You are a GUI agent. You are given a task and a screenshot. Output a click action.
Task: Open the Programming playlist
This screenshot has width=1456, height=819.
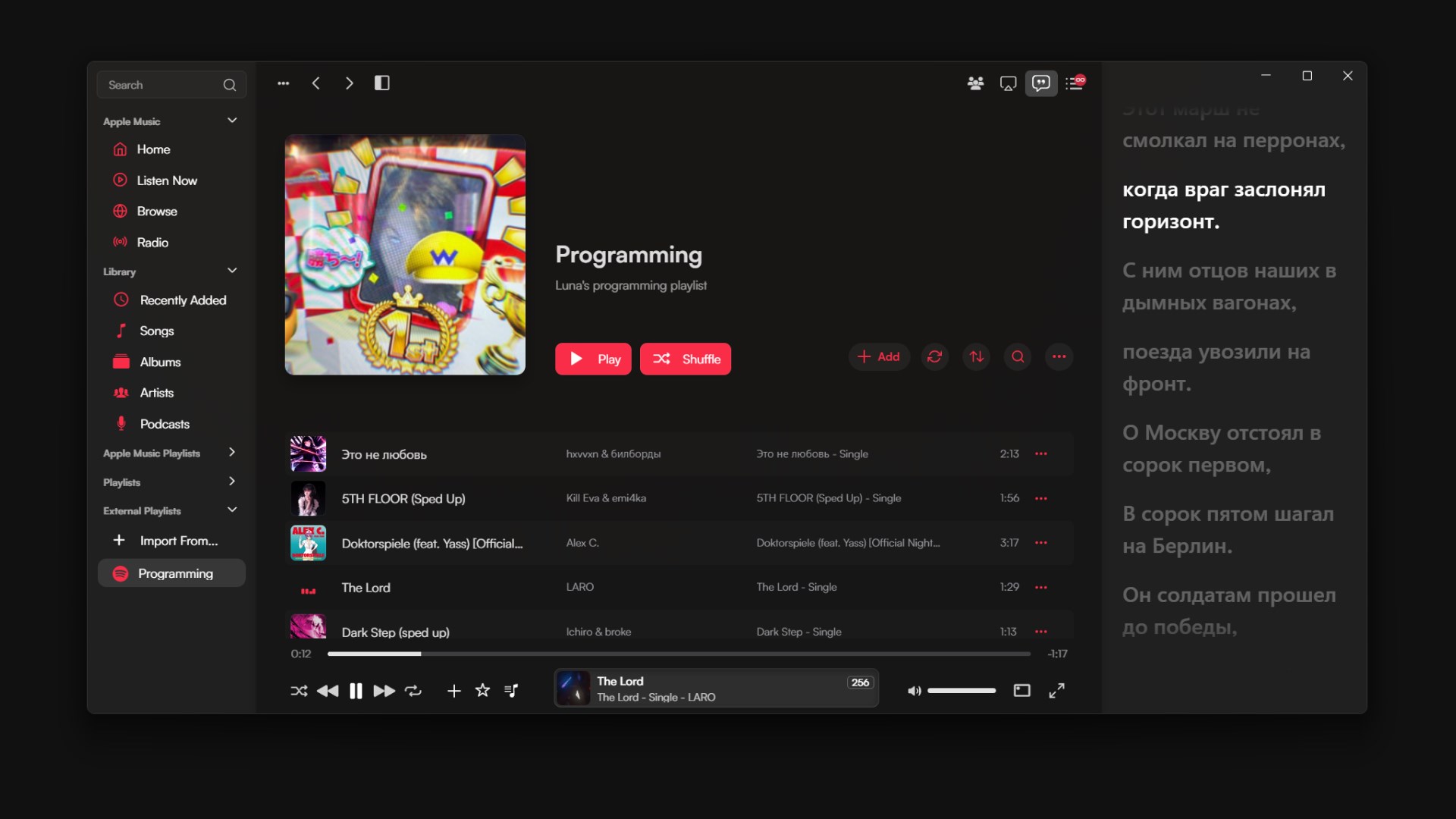(x=174, y=573)
